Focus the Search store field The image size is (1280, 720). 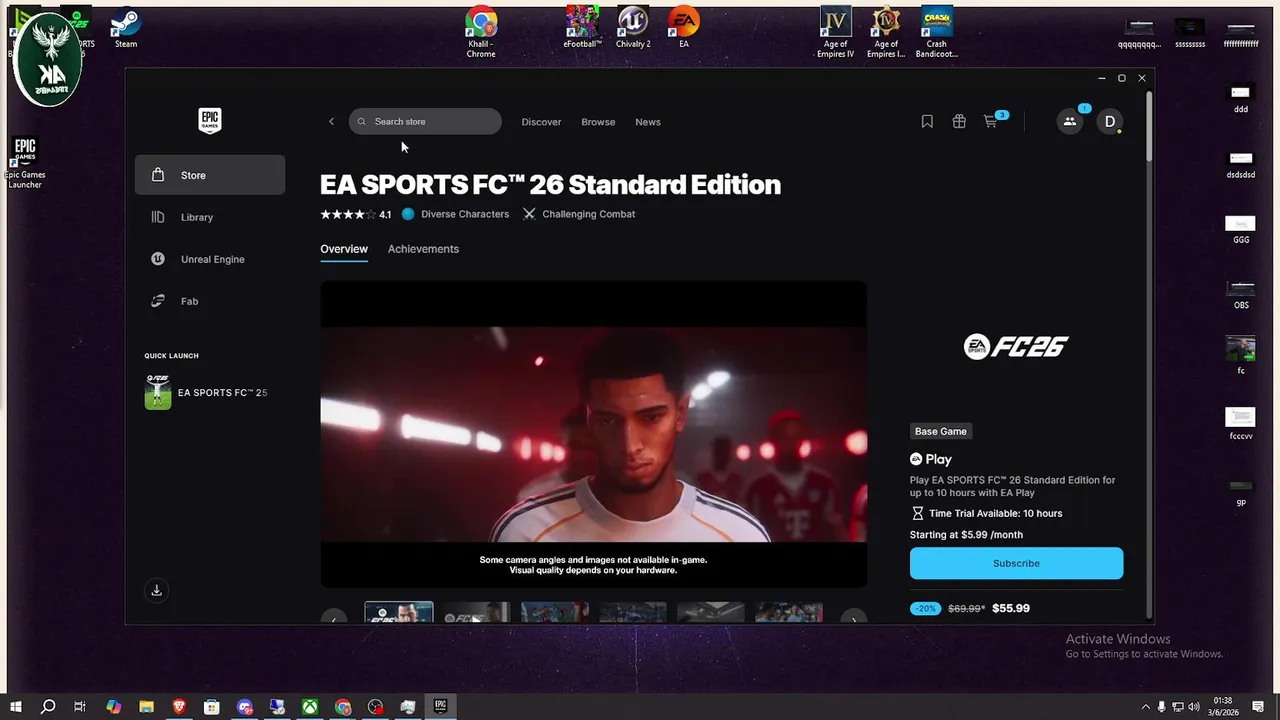[x=425, y=121]
